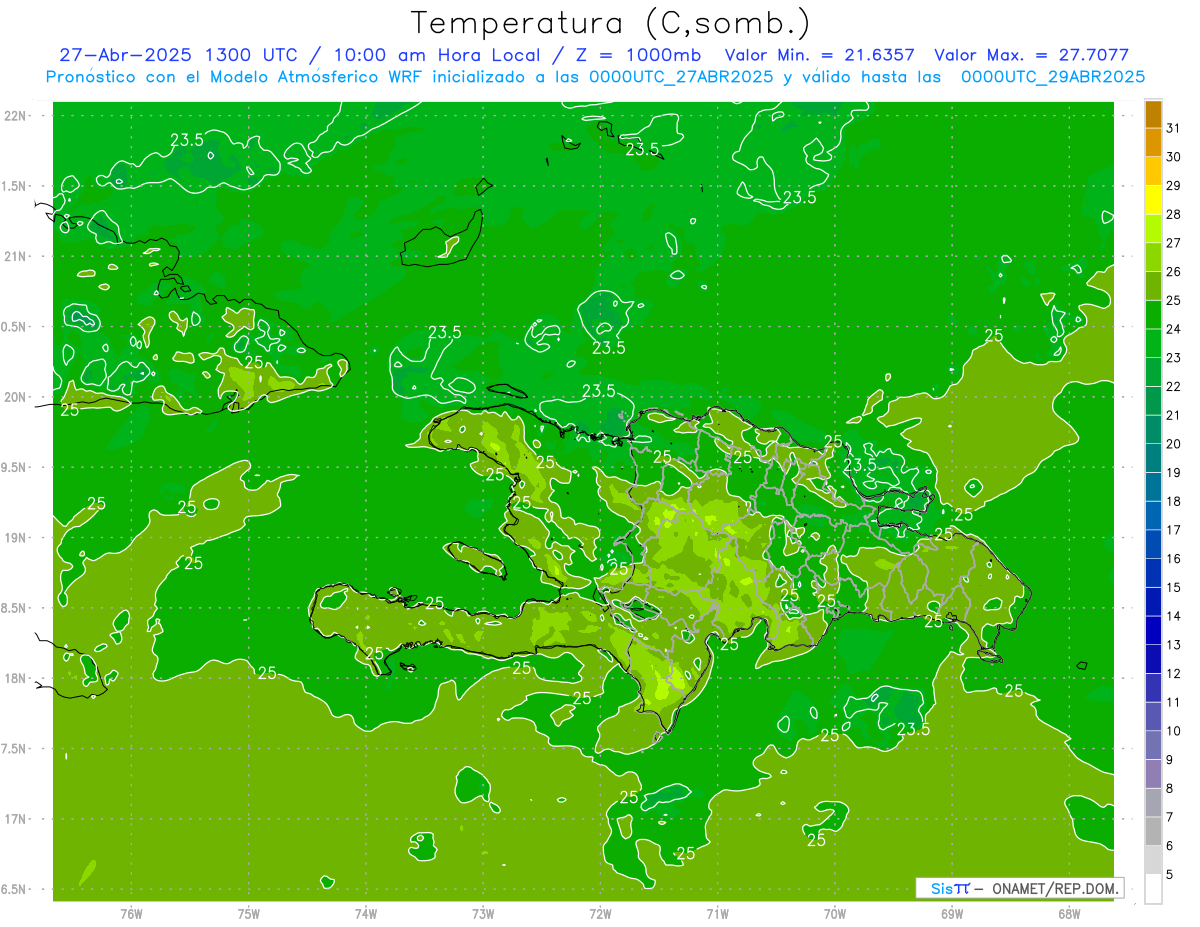Click the '75W' longitude axis label

pos(249,913)
